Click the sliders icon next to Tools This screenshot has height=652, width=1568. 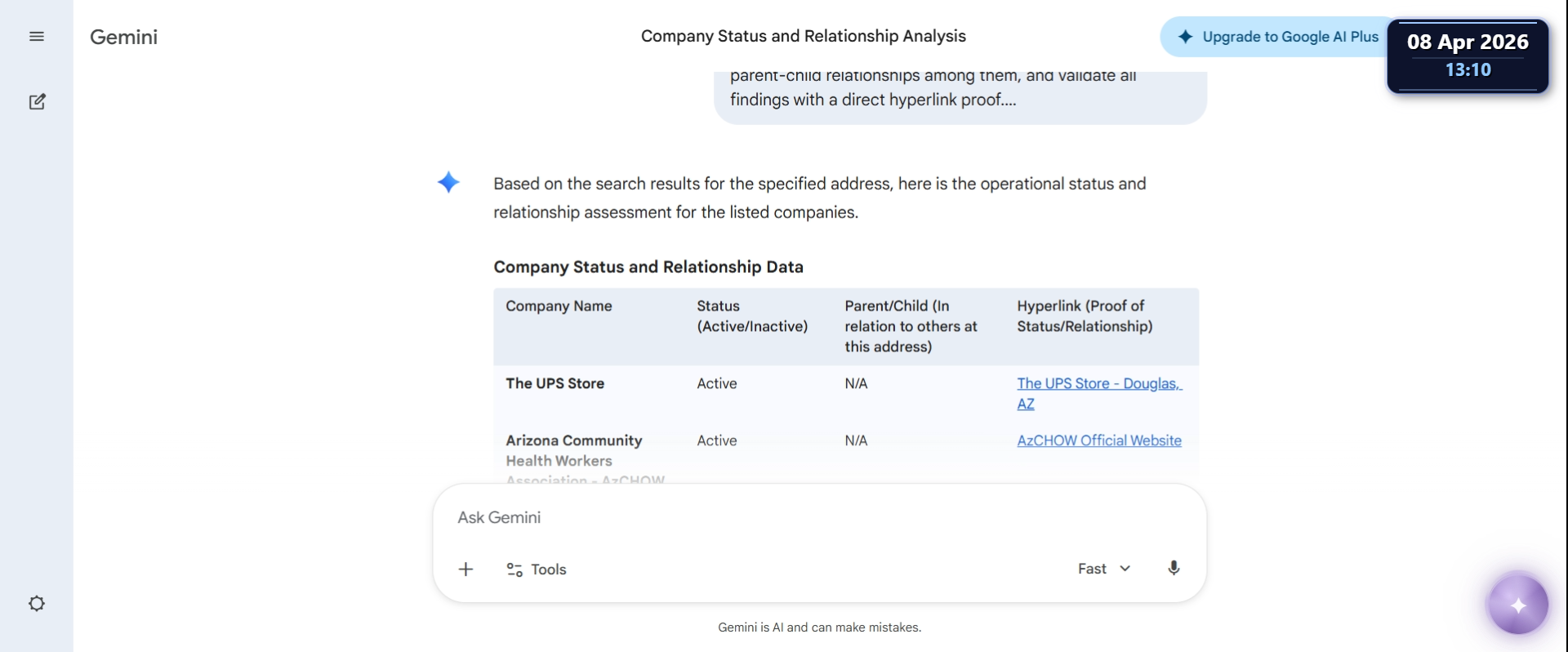point(514,569)
